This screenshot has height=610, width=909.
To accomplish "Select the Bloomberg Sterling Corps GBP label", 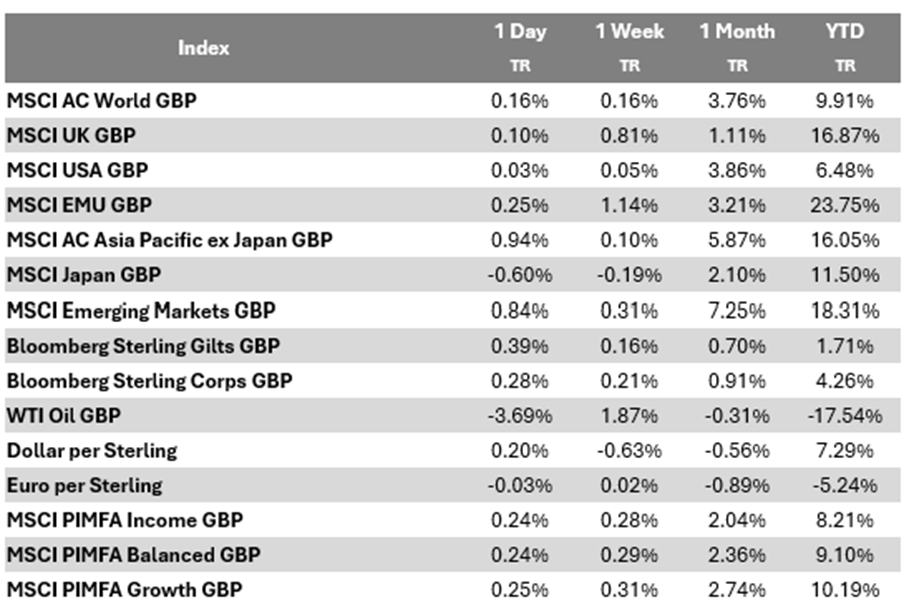I will coord(150,381).
